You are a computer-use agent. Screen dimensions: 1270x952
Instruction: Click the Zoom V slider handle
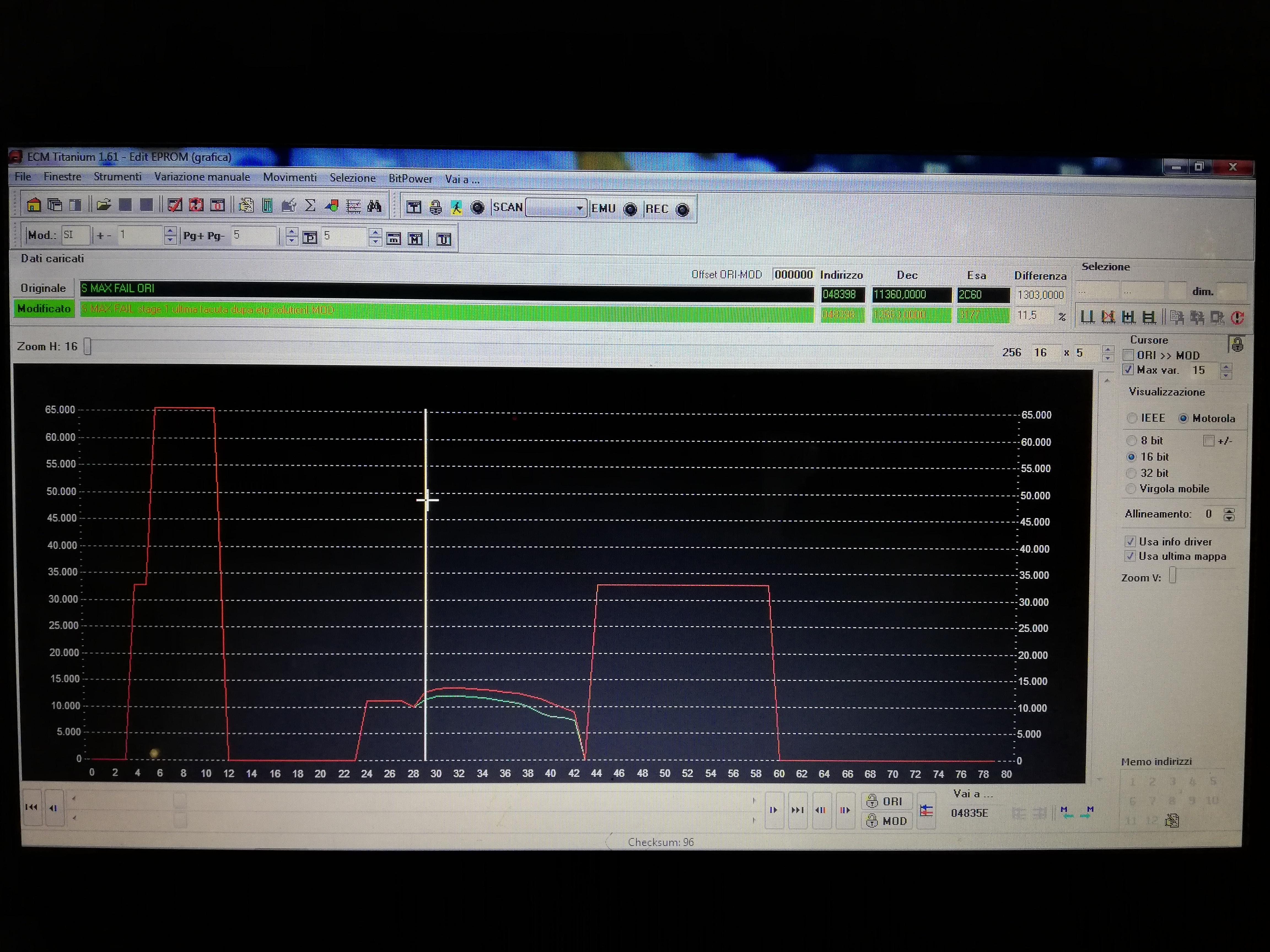[x=1172, y=575]
